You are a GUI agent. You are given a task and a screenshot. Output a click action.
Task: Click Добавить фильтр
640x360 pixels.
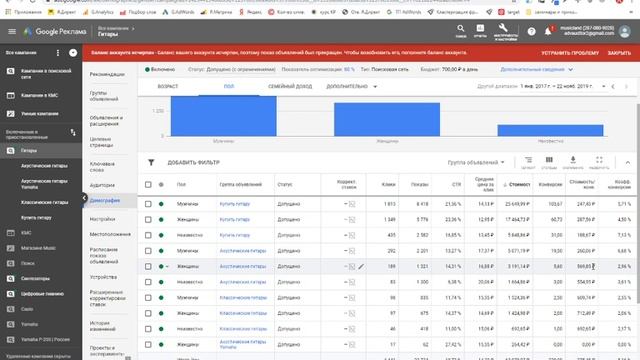pyautogui.click(x=193, y=162)
